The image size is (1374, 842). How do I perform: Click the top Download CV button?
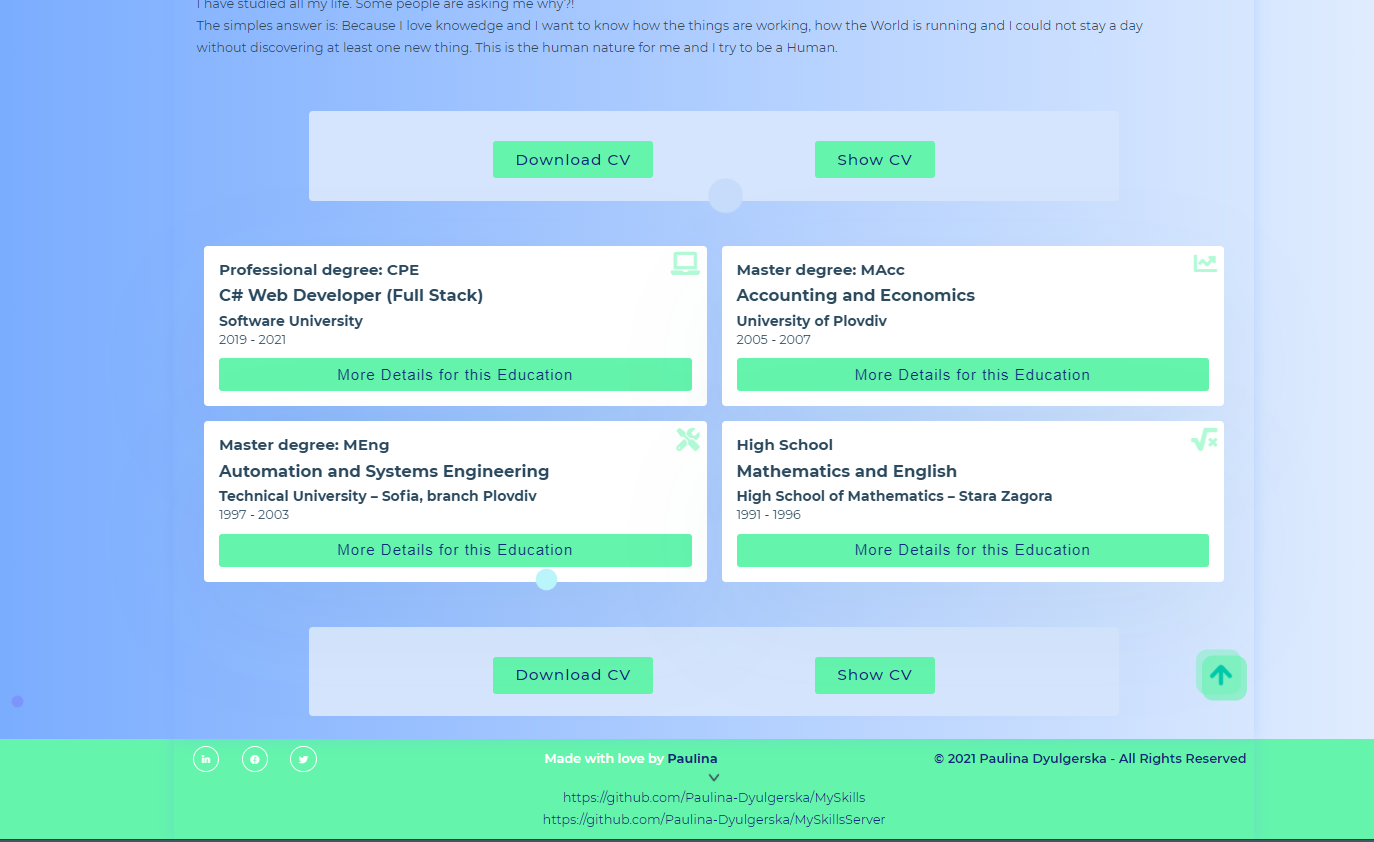(572, 159)
